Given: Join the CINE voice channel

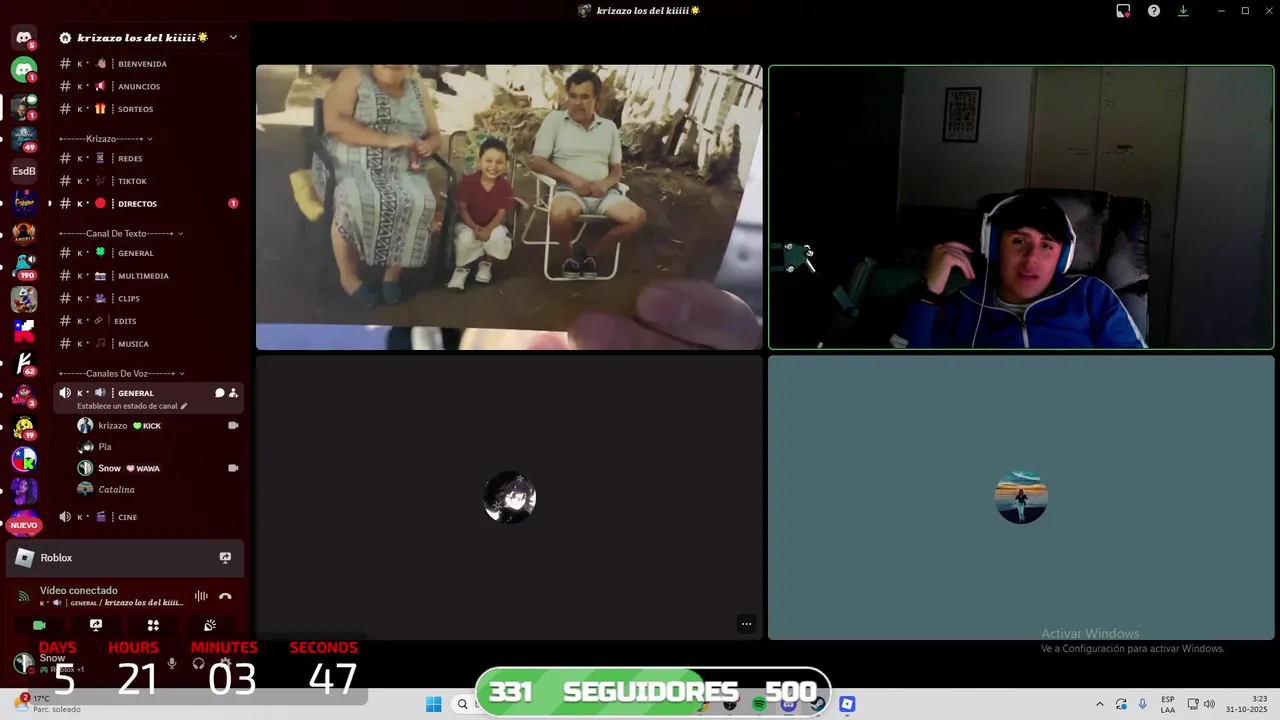Looking at the screenshot, I should pos(148,517).
